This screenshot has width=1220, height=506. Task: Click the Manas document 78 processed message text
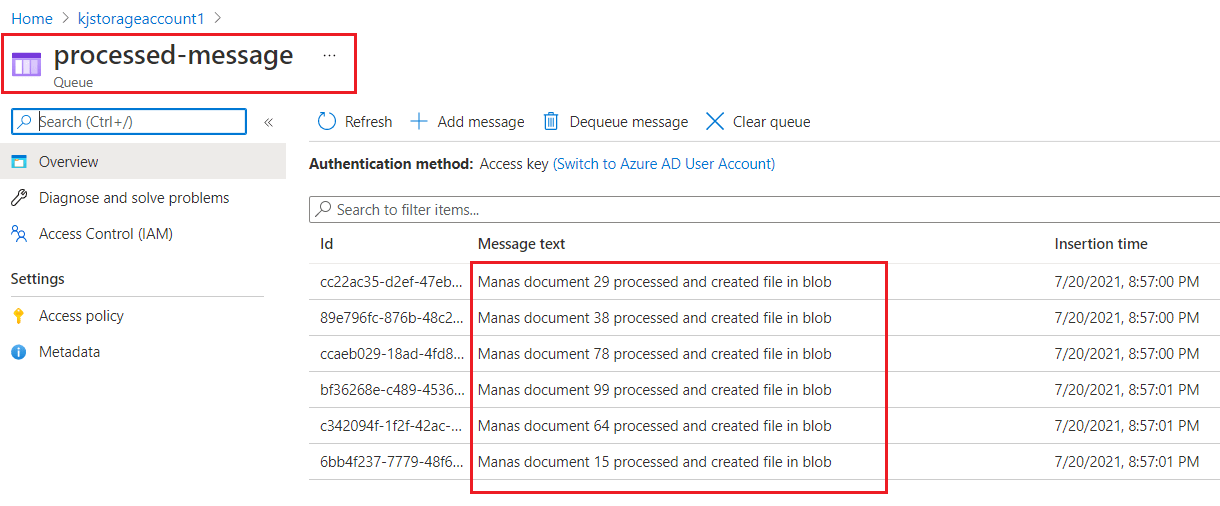click(655, 354)
